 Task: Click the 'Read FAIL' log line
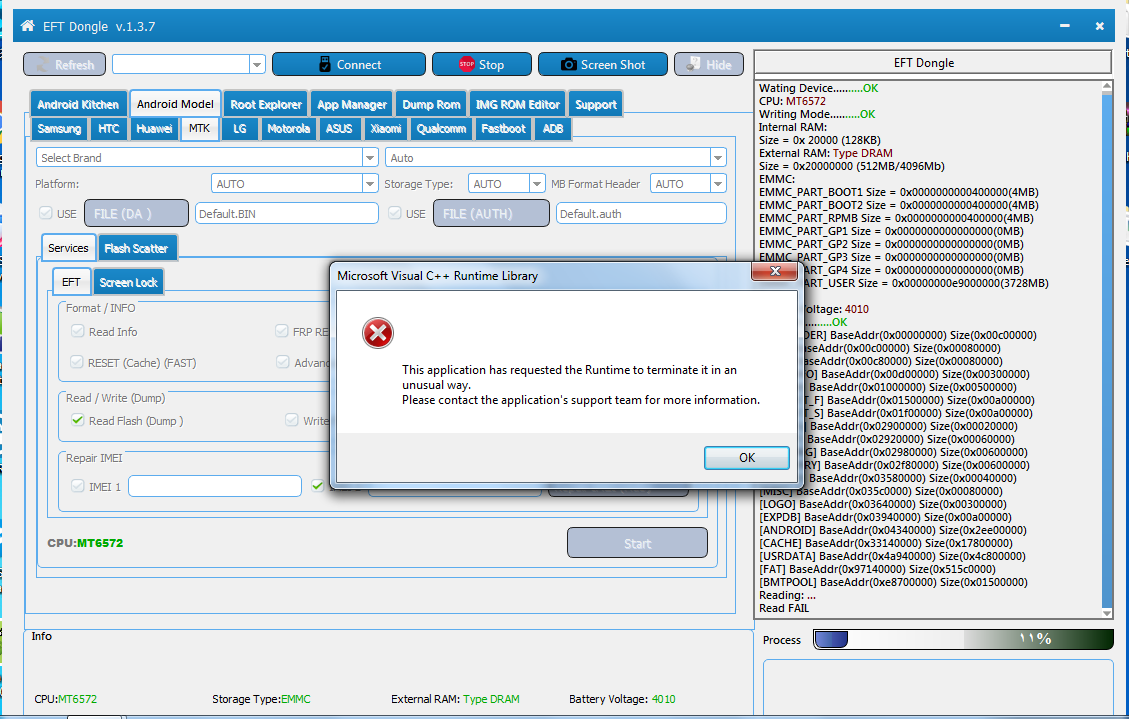(x=783, y=608)
